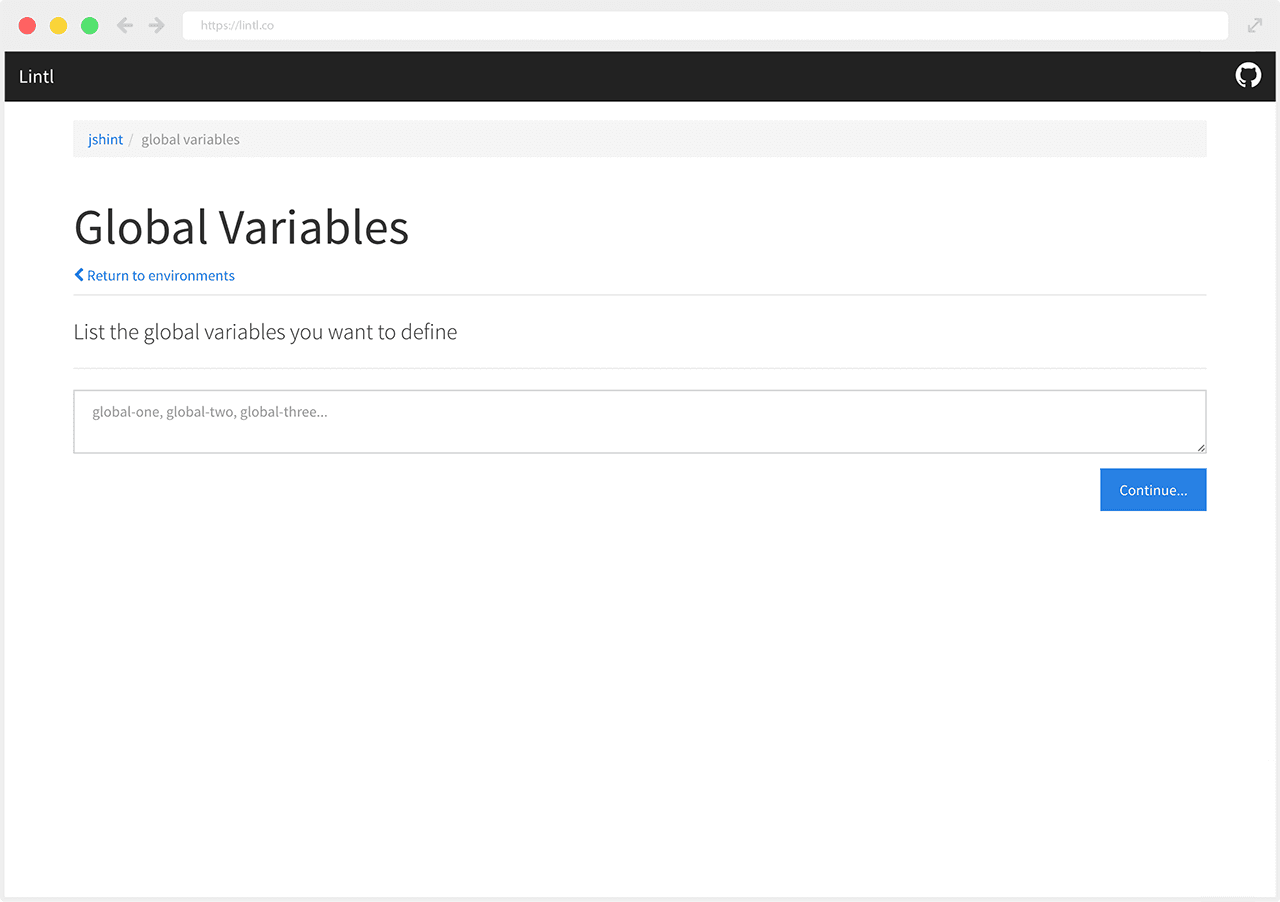Viewport: 1280px width, 902px height.
Task: Click the Global Variables page heading
Action: click(241, 227)
